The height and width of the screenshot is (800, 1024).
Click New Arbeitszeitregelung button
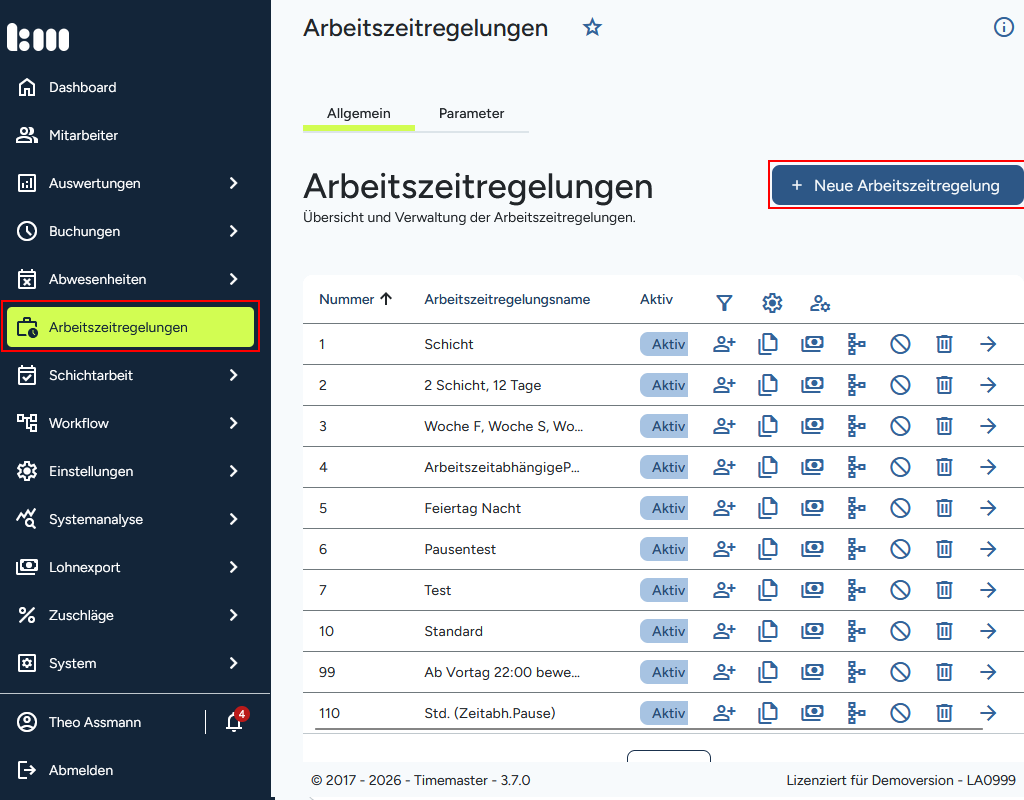(x=898, y=185)
